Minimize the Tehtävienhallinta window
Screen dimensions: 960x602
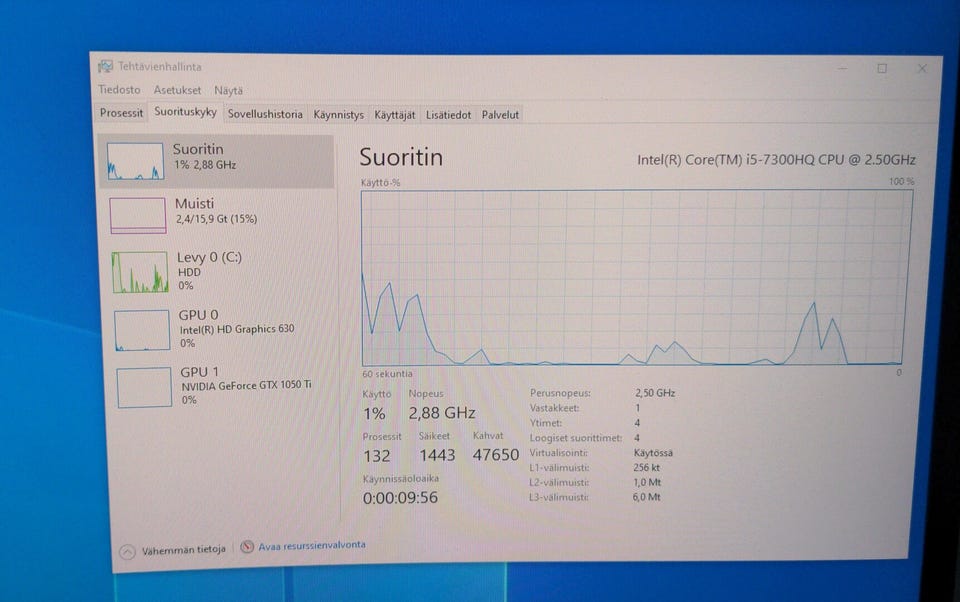[843, 68]
